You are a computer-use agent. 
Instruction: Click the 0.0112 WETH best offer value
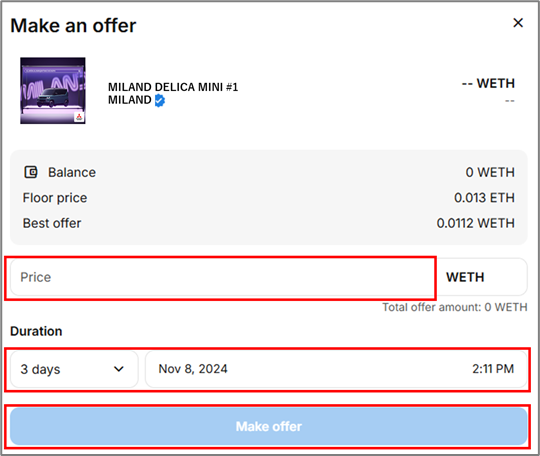(x=476, y=223)
